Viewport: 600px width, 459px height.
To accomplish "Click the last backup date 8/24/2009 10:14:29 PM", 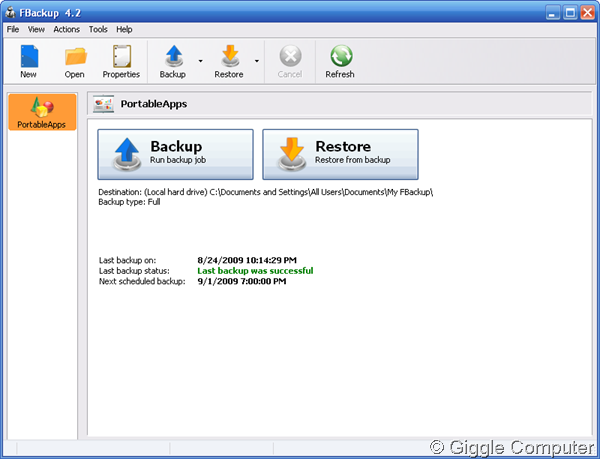I will pos(247,260).
